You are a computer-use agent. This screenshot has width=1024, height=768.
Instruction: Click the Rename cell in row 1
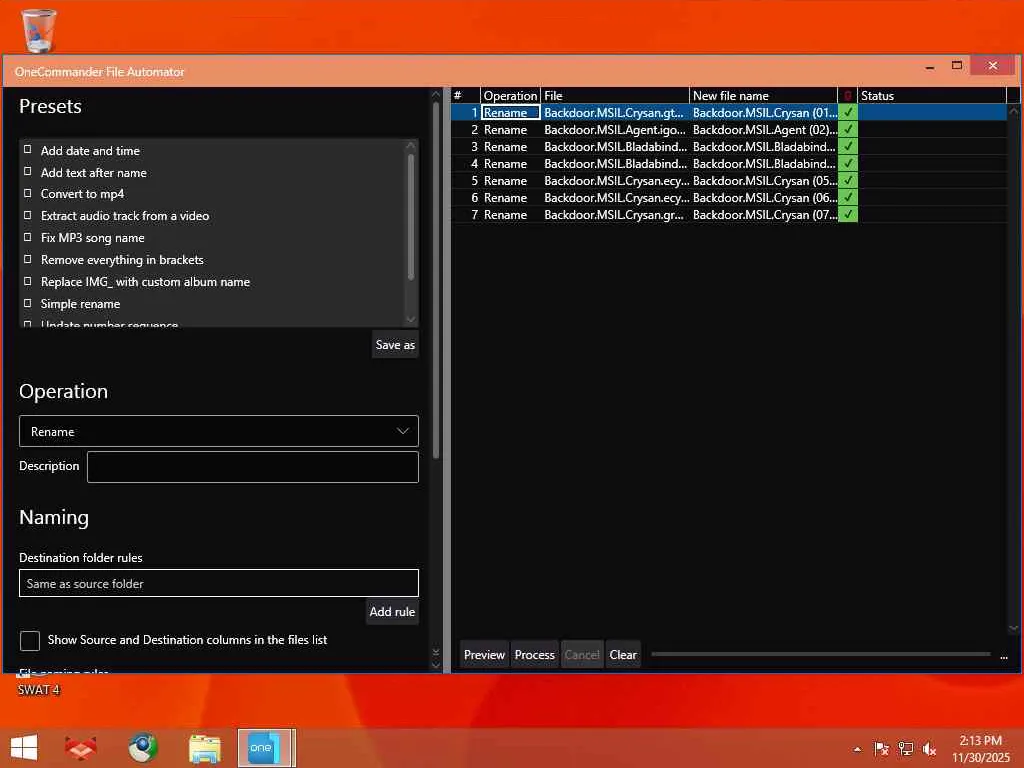tap(511, 112)
